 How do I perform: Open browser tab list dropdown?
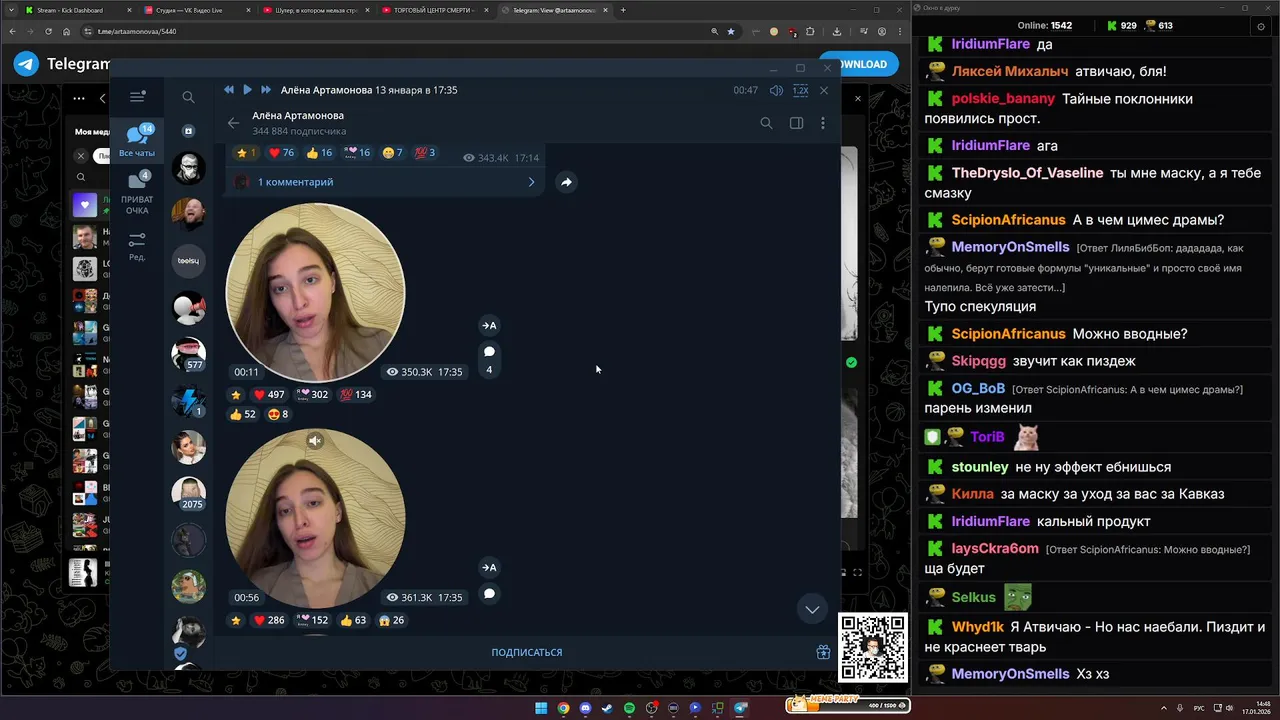[x=11, y=10]
